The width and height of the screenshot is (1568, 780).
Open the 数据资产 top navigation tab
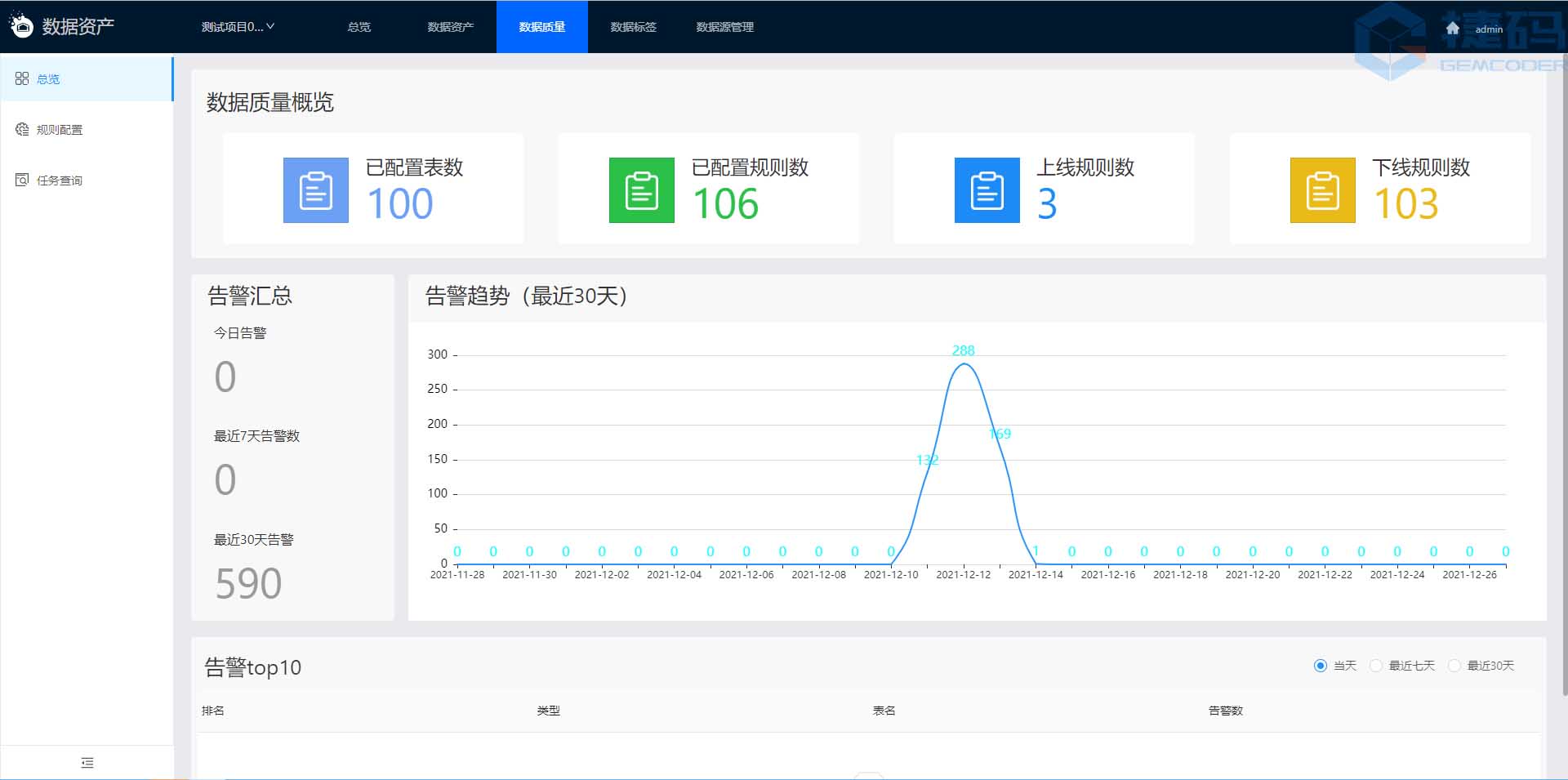point(451,27)
